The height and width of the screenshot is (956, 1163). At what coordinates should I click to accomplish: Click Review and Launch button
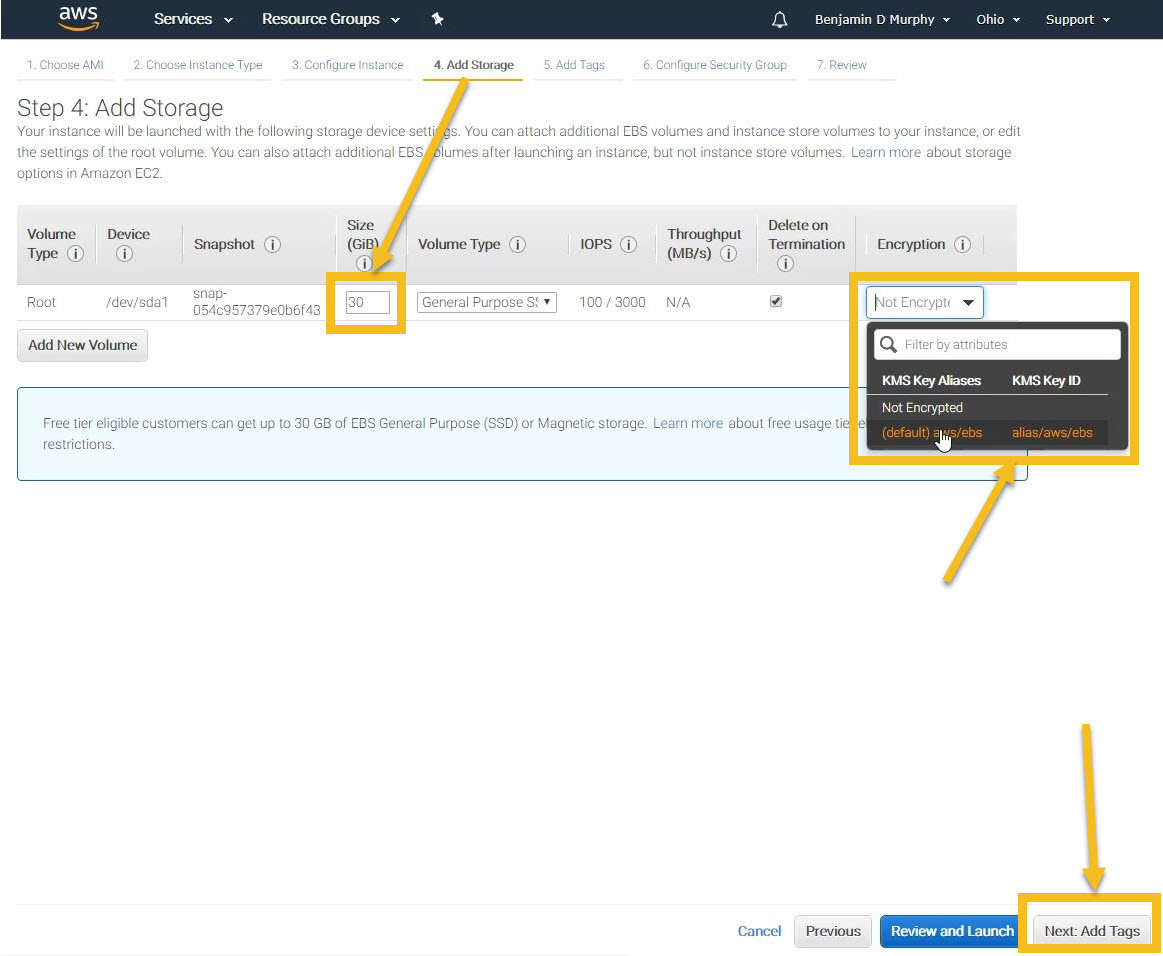point(952,931)
